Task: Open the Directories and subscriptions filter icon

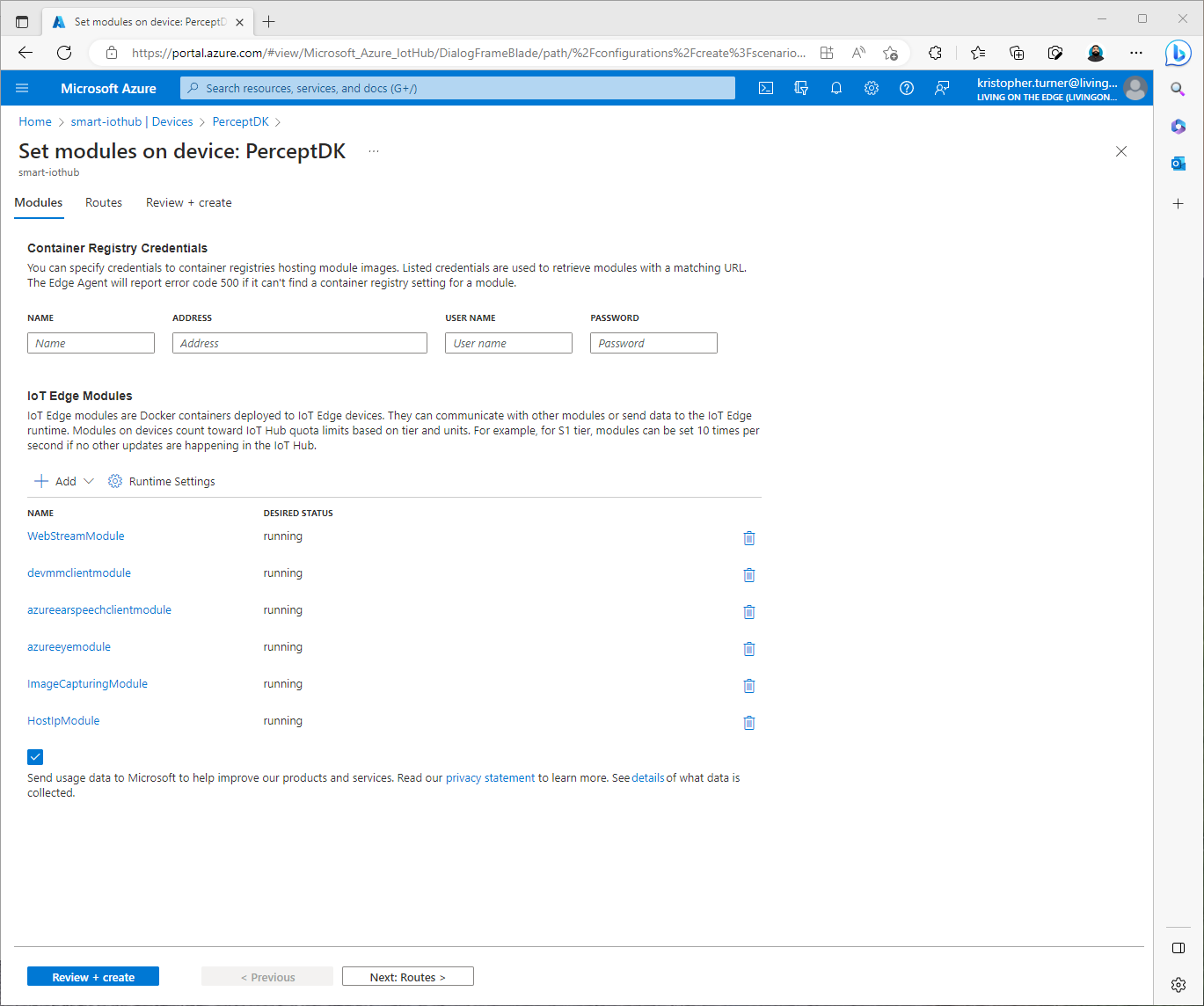Action: pos(801,88)
